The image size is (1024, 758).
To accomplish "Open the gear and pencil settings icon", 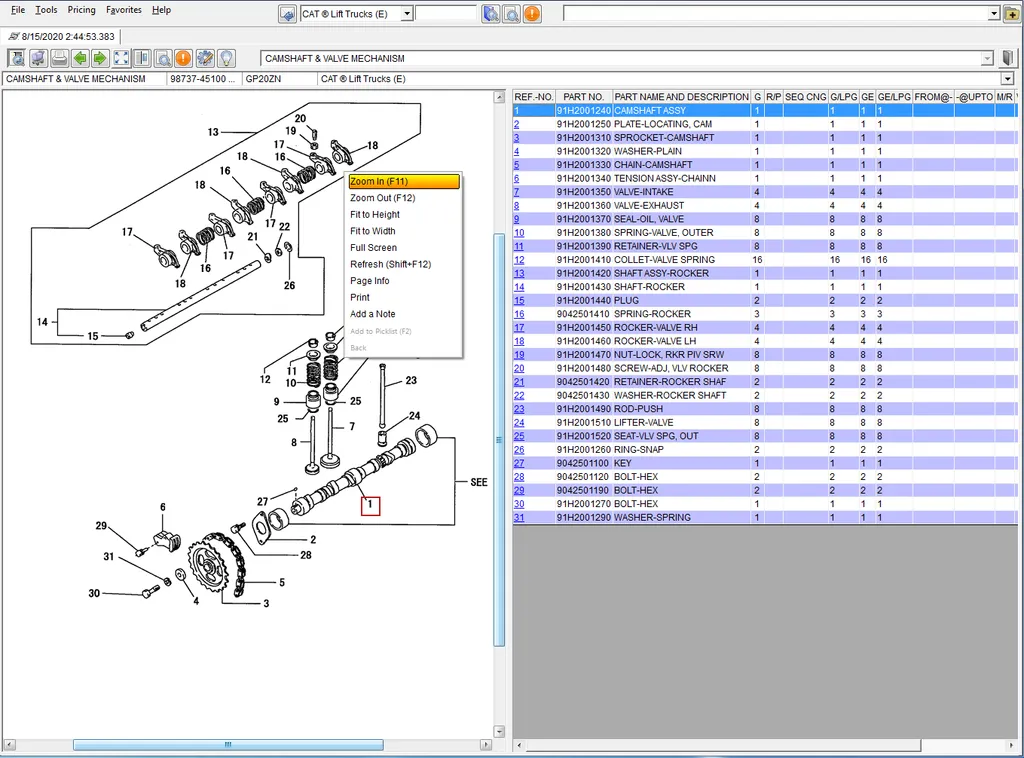I will (x=205, y=58).
